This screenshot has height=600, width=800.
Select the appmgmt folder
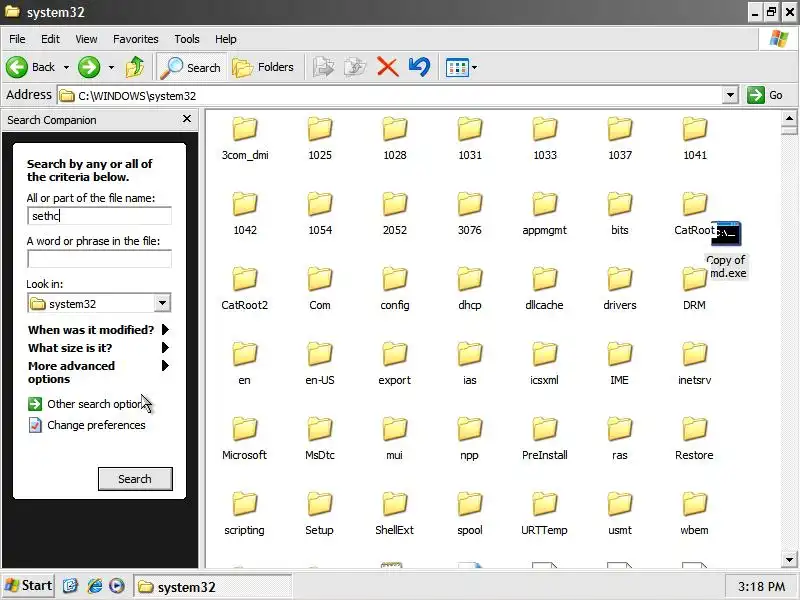(x=544, y=214)
